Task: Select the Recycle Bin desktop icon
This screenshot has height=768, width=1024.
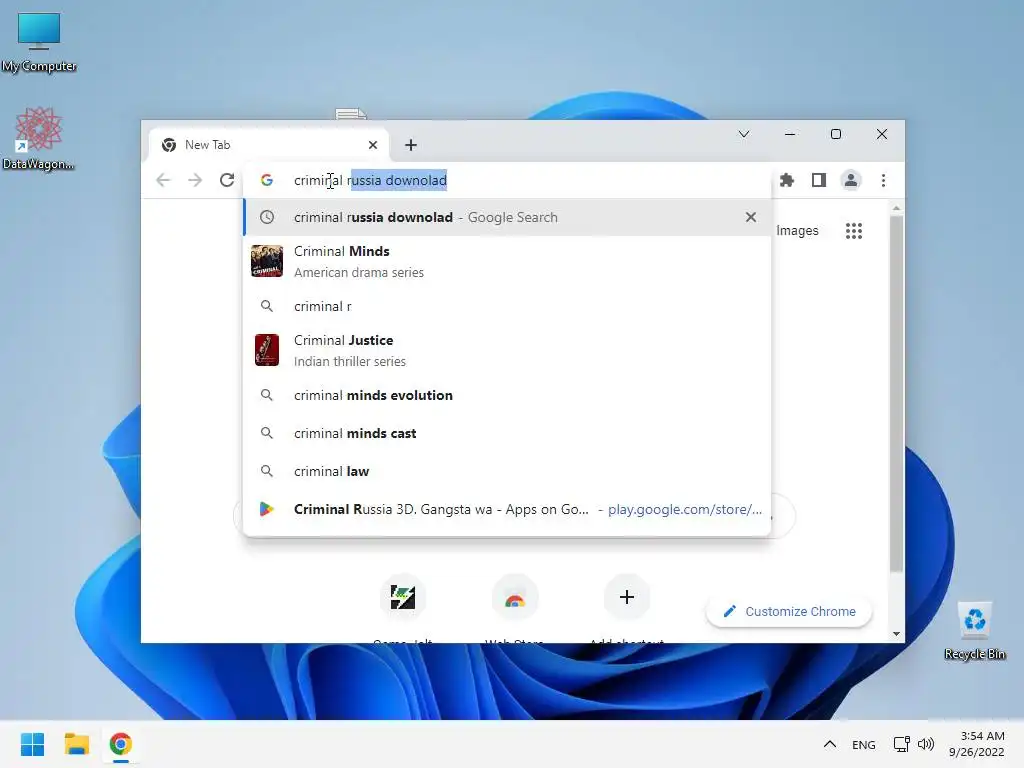Action: [x=974, y=632]
